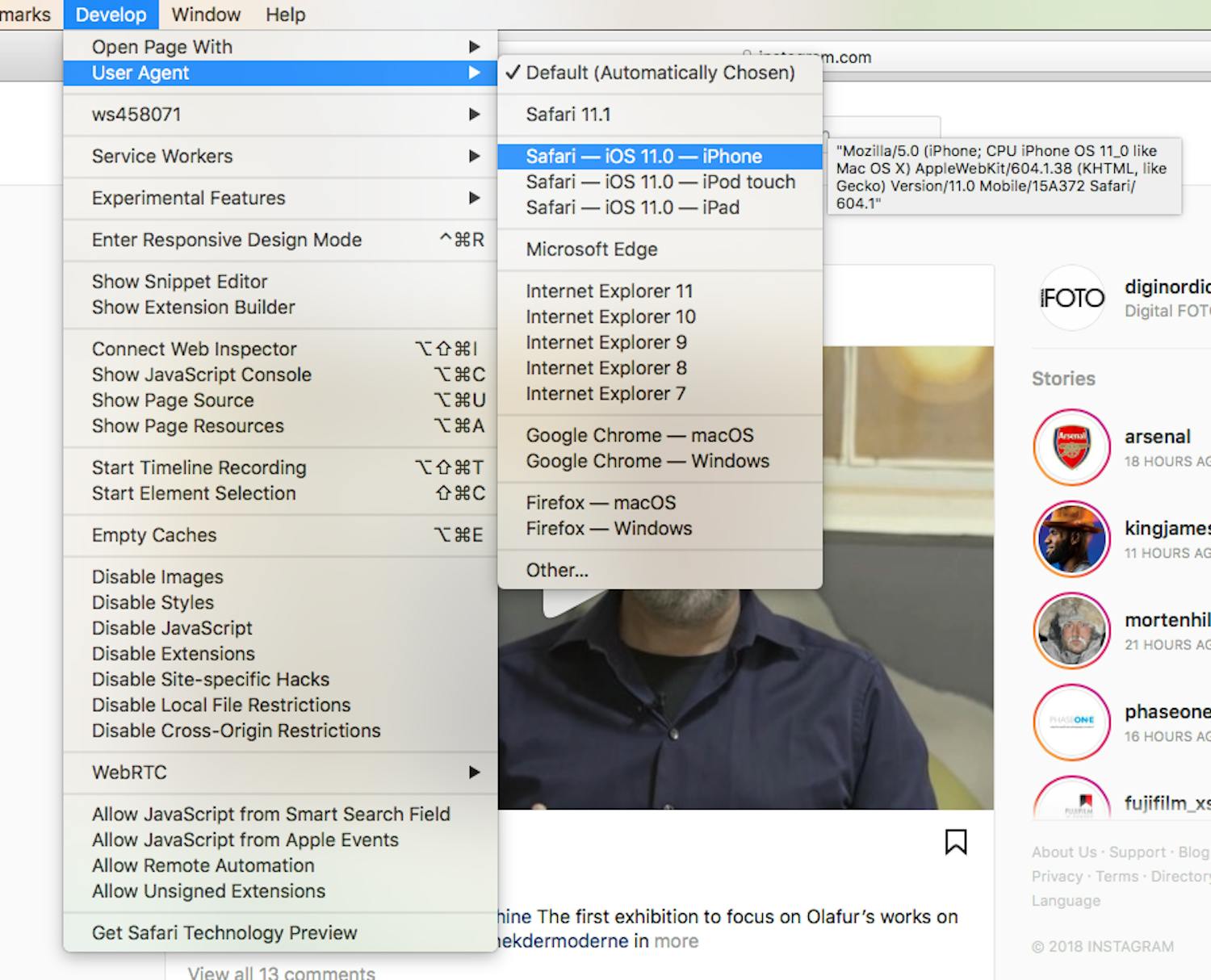The height and width of the screenshot is (980, 1211).
Task: Toggle Disable Images option
Action: (x=157, y=576)
